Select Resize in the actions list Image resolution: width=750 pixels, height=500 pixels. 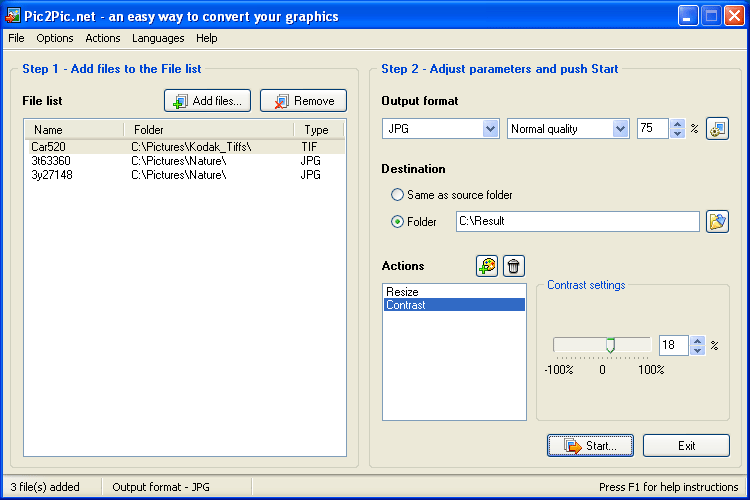click(454, 292)
